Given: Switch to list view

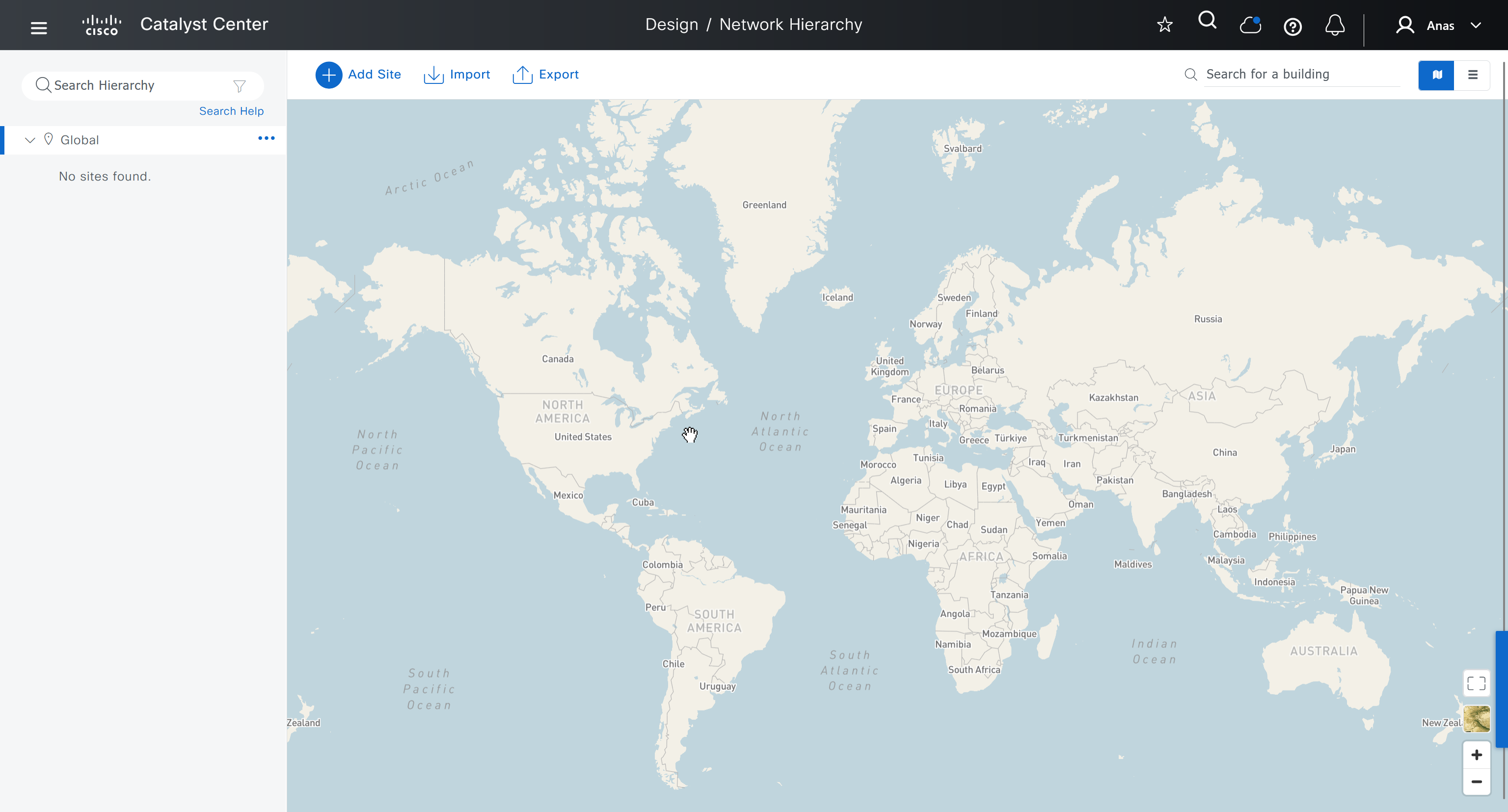Looking at the screenshot, I should click(x=1472, y=75).
